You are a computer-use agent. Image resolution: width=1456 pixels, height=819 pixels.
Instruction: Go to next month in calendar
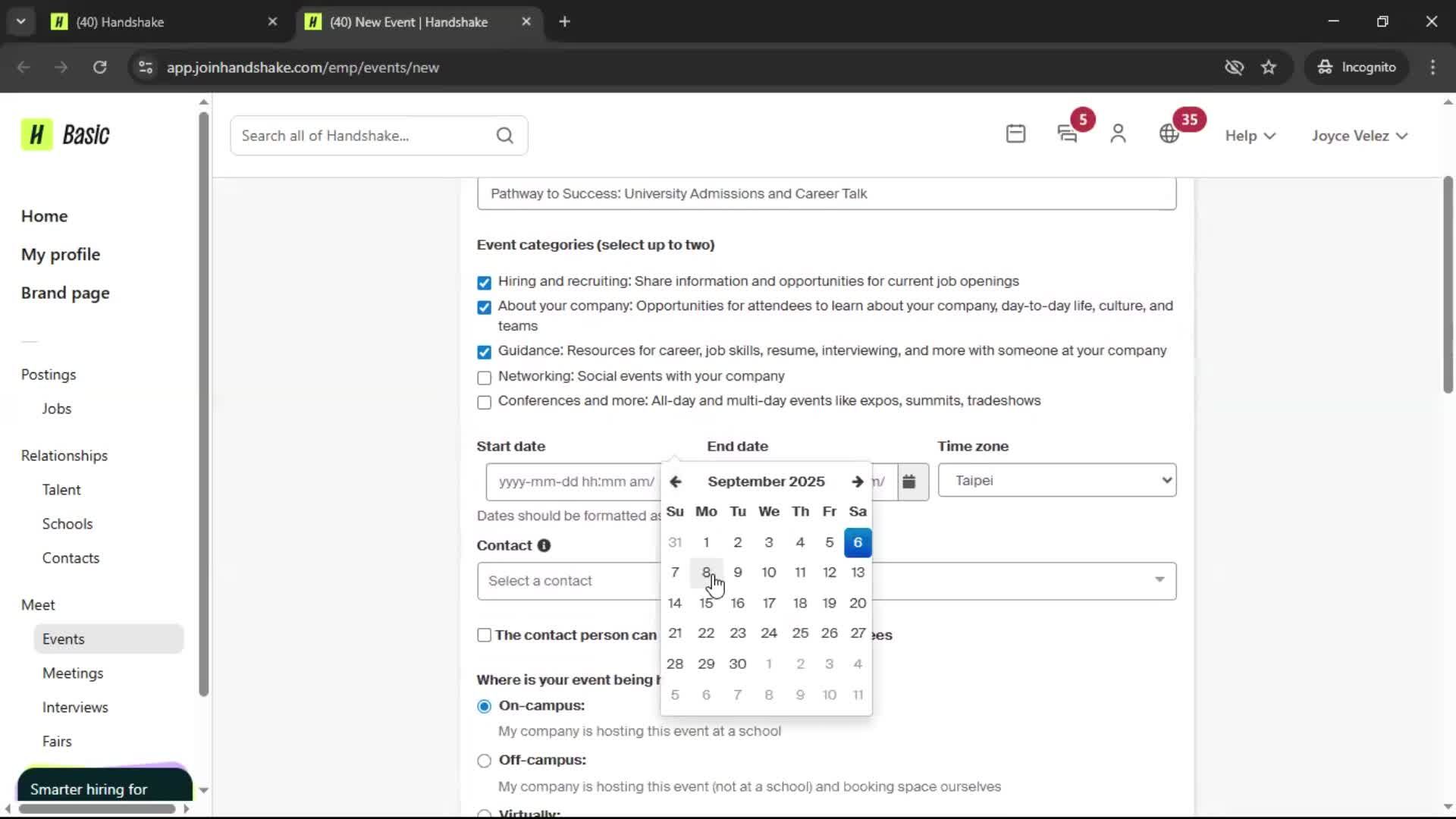(x=857, y=482)
